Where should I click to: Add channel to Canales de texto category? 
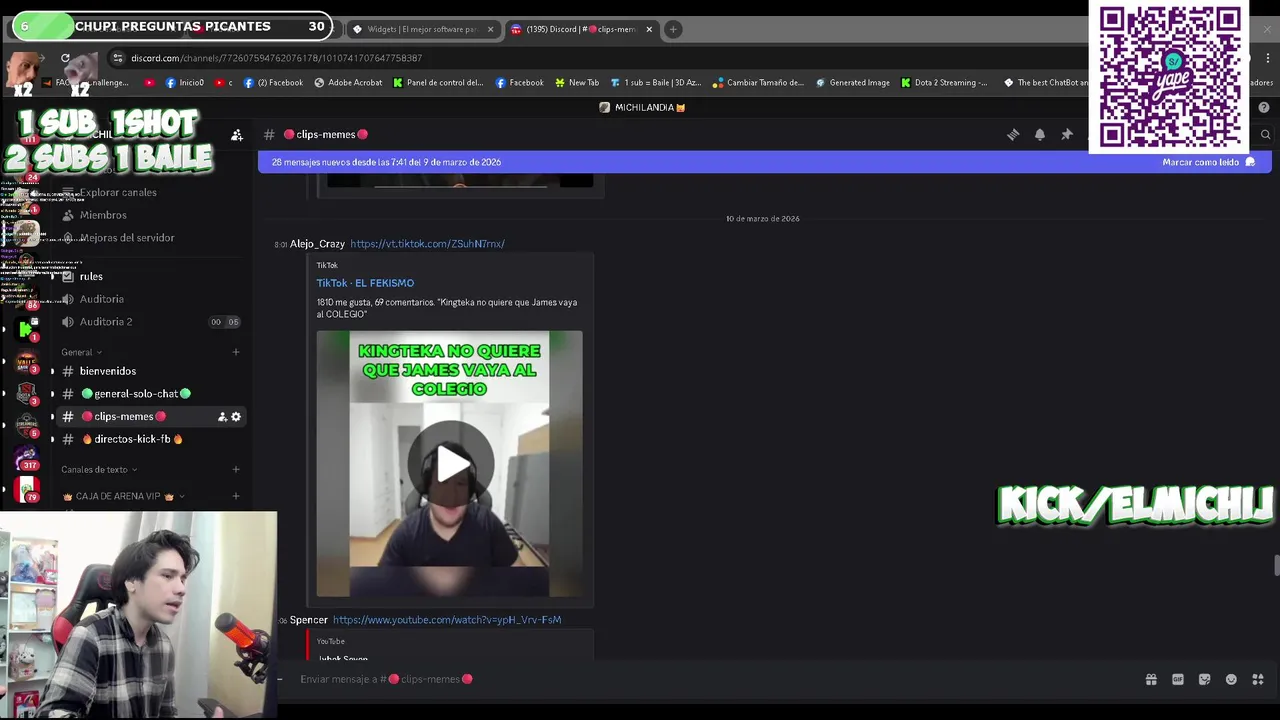tap(236, 469)
